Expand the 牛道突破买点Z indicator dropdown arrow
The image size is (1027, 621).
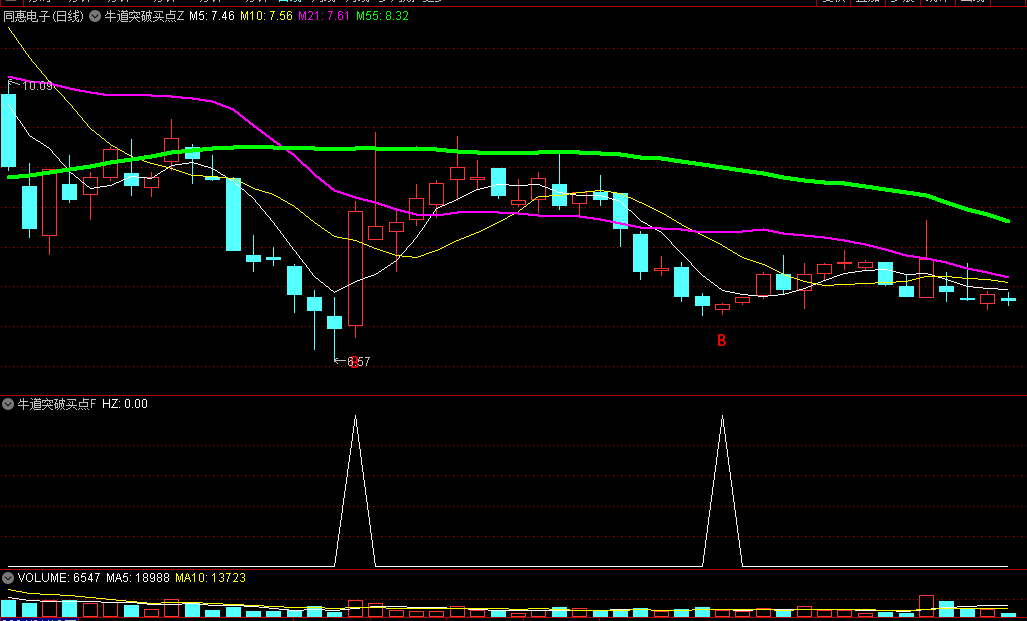pyautogui.click(x=95, y=16)
